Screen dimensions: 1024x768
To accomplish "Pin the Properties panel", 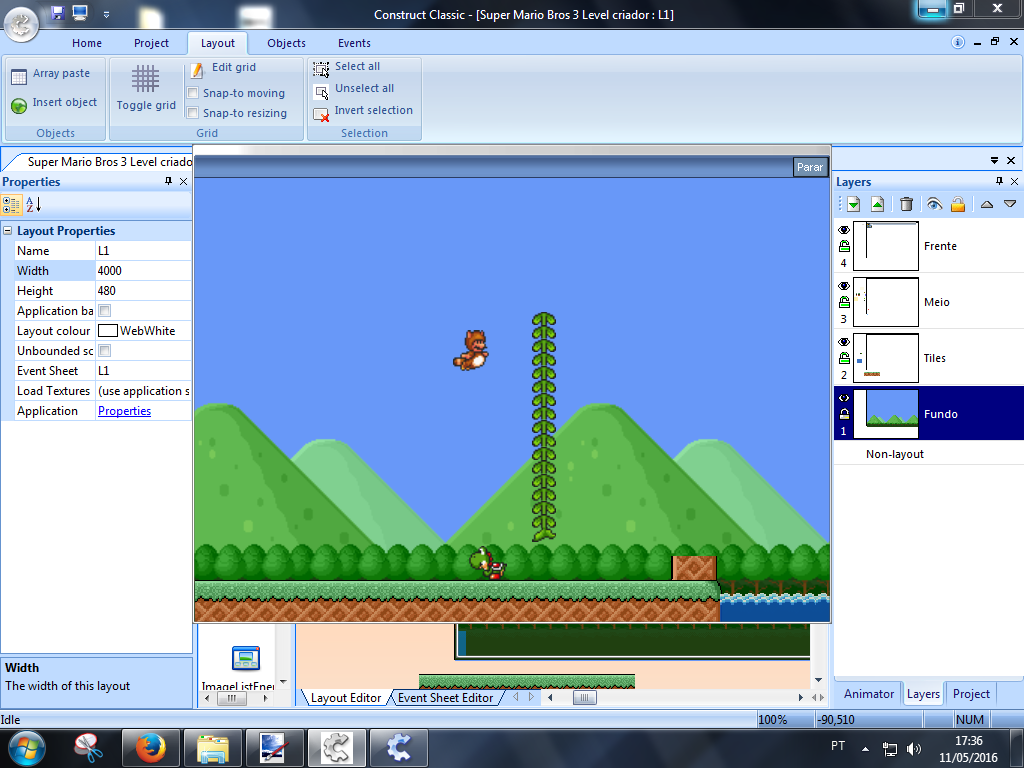I will [x=168, y=181].
